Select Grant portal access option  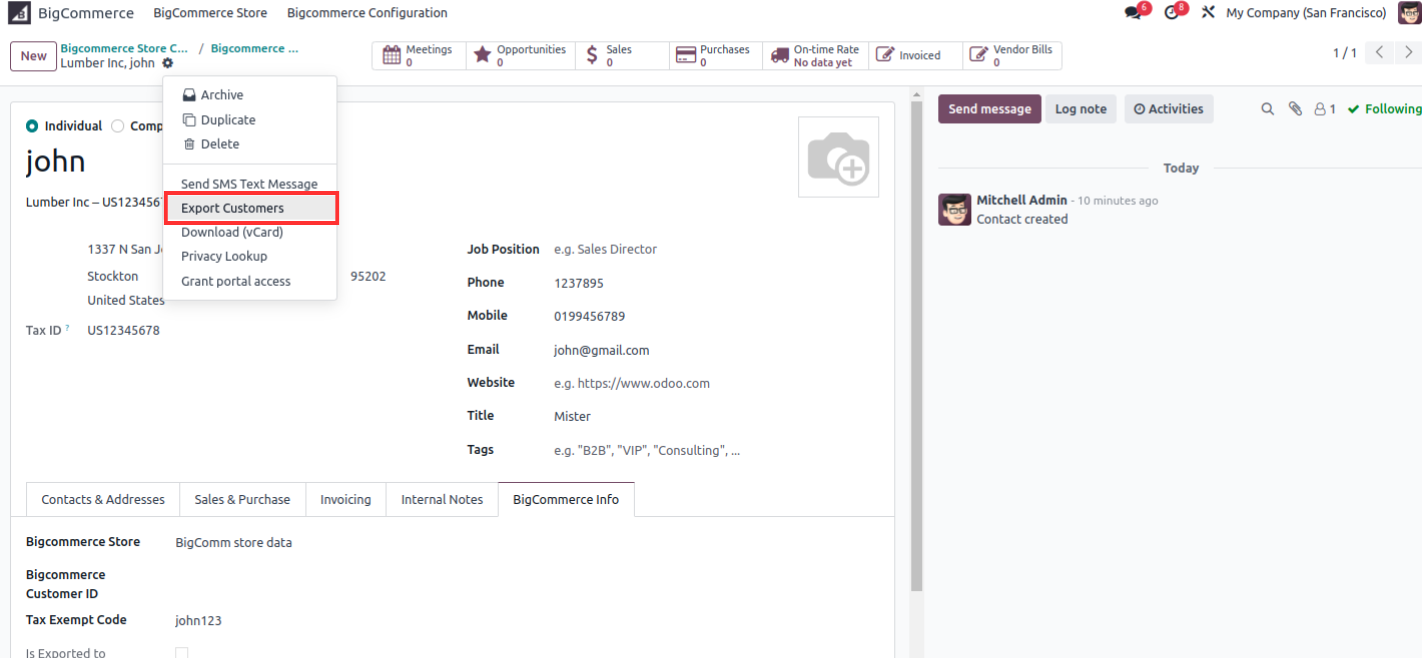pos(250,281)
